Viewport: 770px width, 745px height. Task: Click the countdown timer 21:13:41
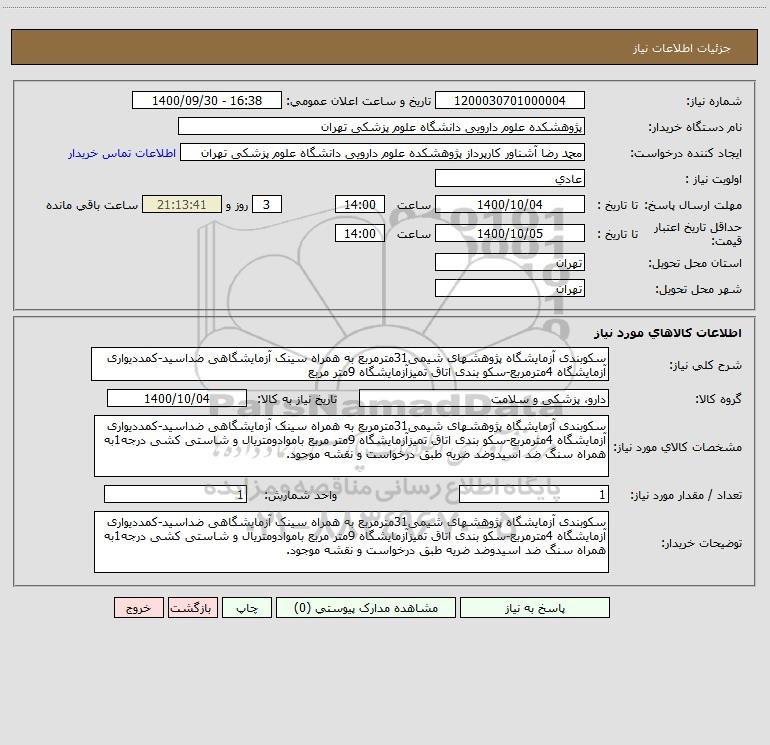pos(182,204)
